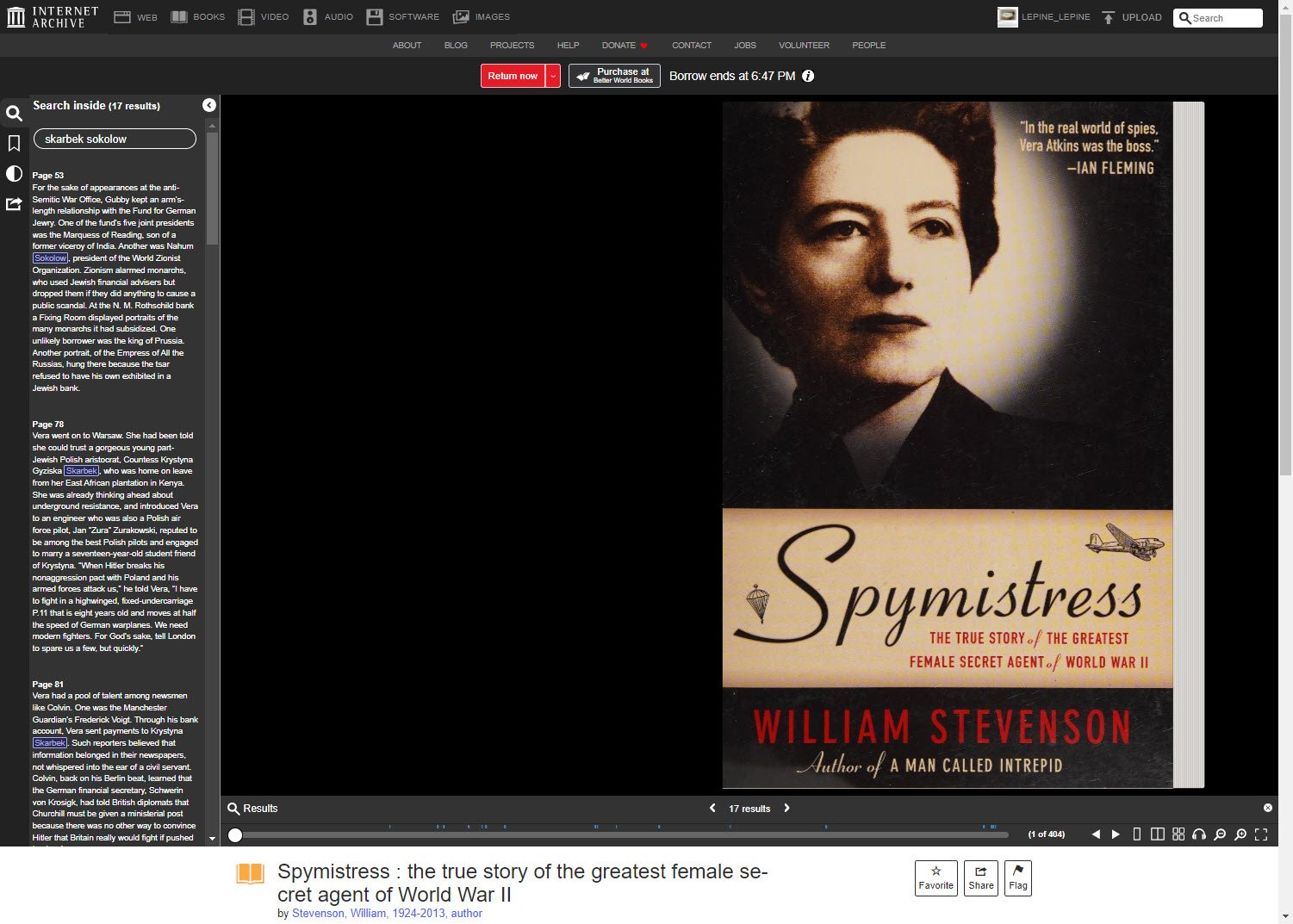Click the '17 results' counter text

pyautogui.click(x=749, y=809)
